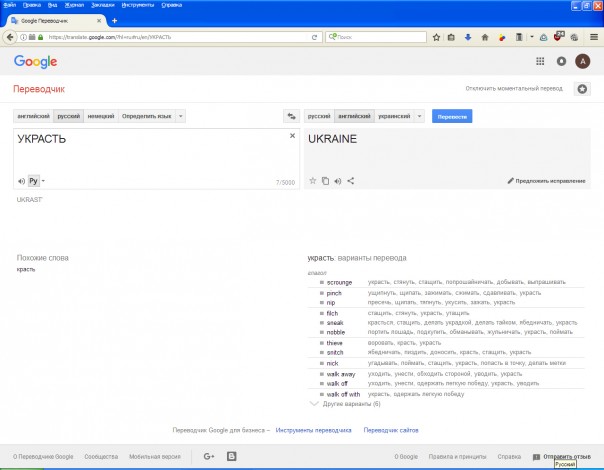Open the phrasebook star button
604x470 pixels.
582,88
